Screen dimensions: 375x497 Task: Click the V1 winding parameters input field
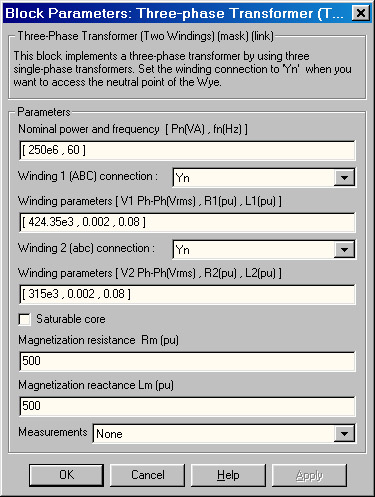pos(187,222)
